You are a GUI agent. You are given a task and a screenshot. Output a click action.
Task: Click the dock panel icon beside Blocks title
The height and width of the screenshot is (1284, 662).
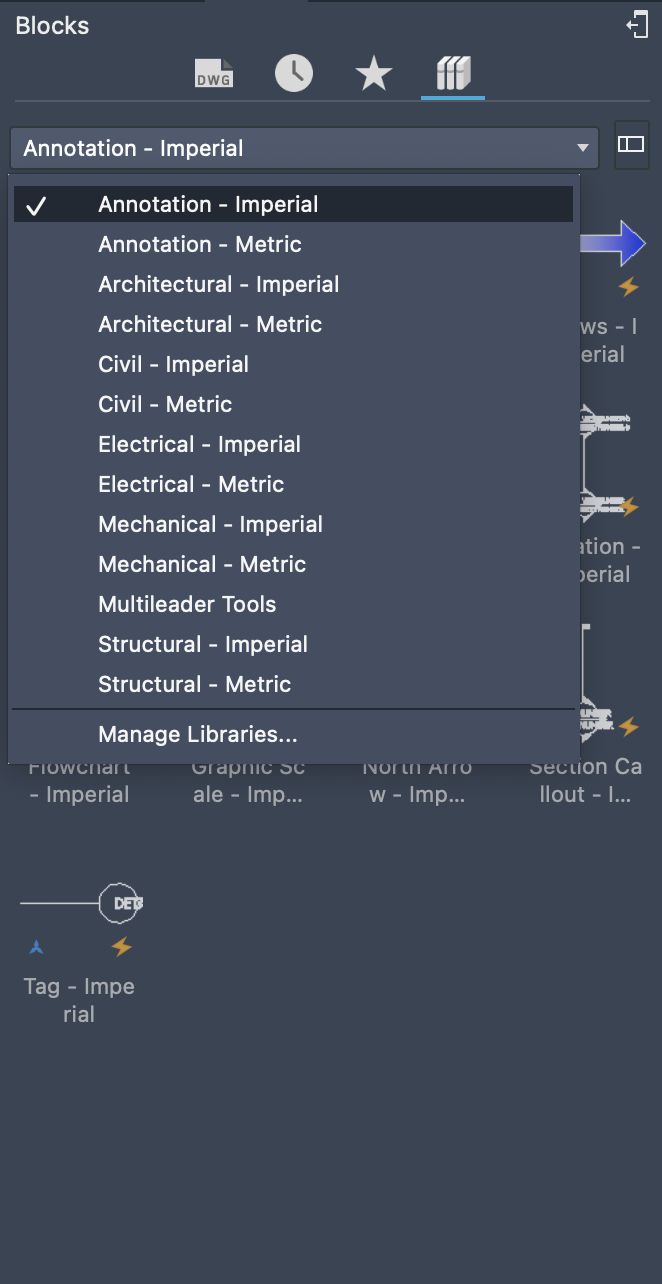[x=637, y=25]
